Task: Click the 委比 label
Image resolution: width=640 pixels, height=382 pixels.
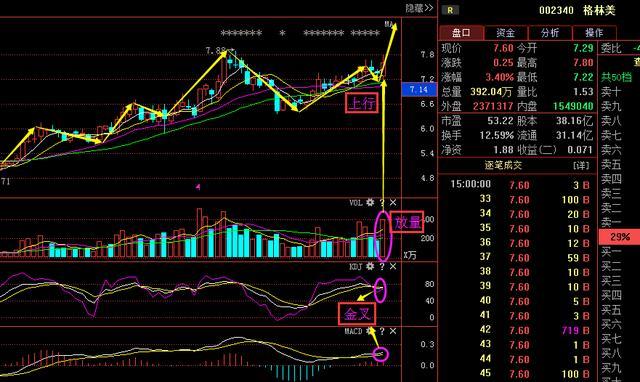Action: (611, 48)
